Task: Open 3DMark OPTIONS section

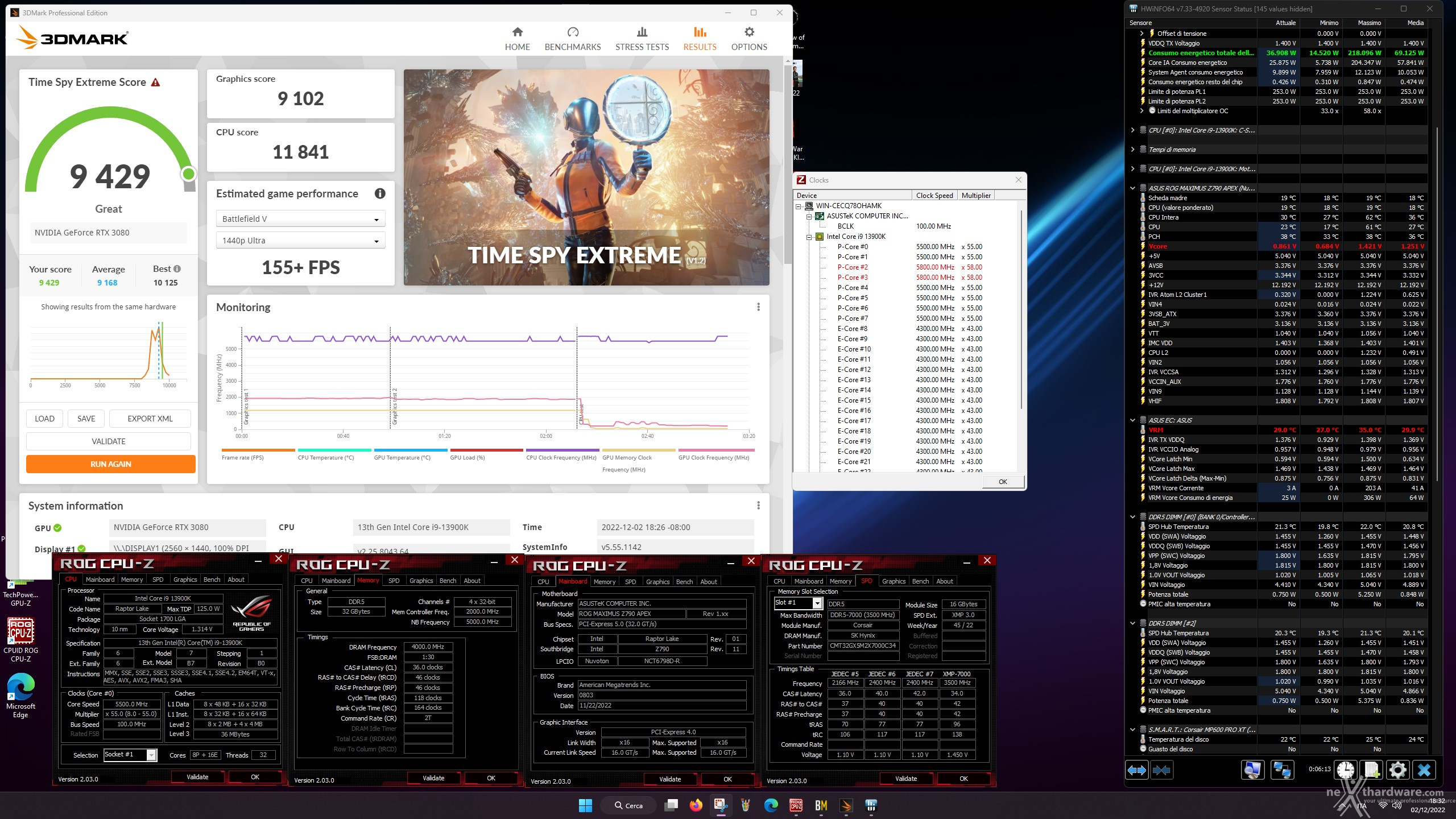Action: 749,39
